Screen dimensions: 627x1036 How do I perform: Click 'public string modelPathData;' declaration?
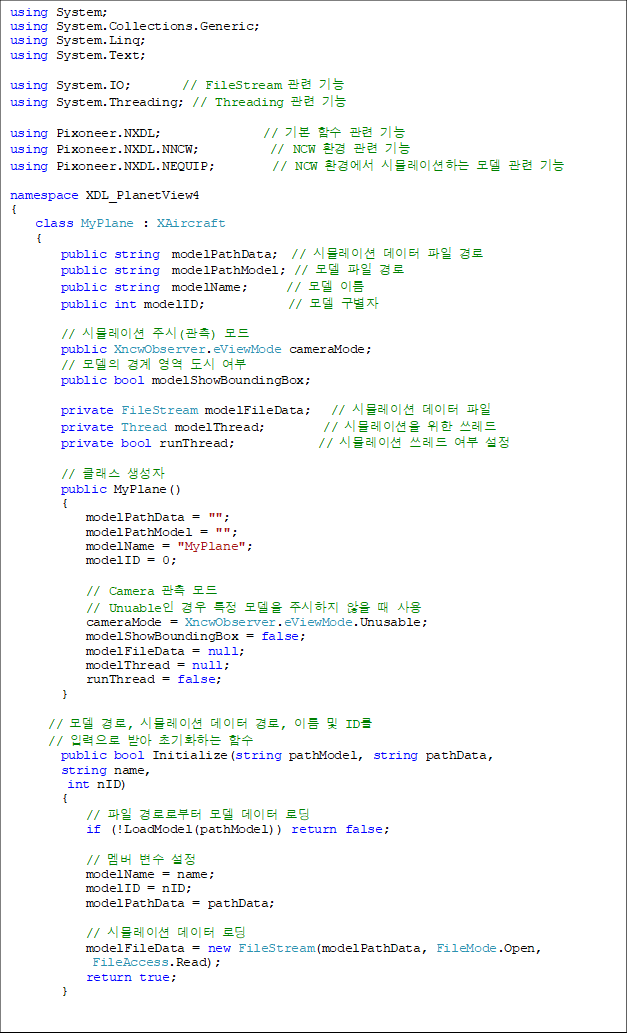point(169,254)
